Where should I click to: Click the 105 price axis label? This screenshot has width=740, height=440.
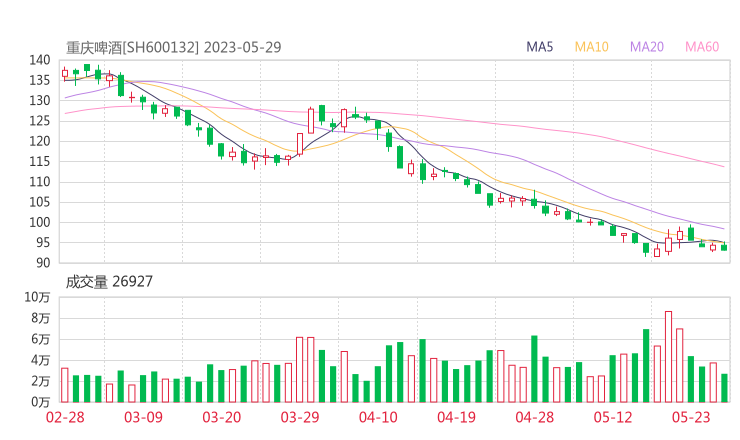pyautogui.click(x=40, y=202)
